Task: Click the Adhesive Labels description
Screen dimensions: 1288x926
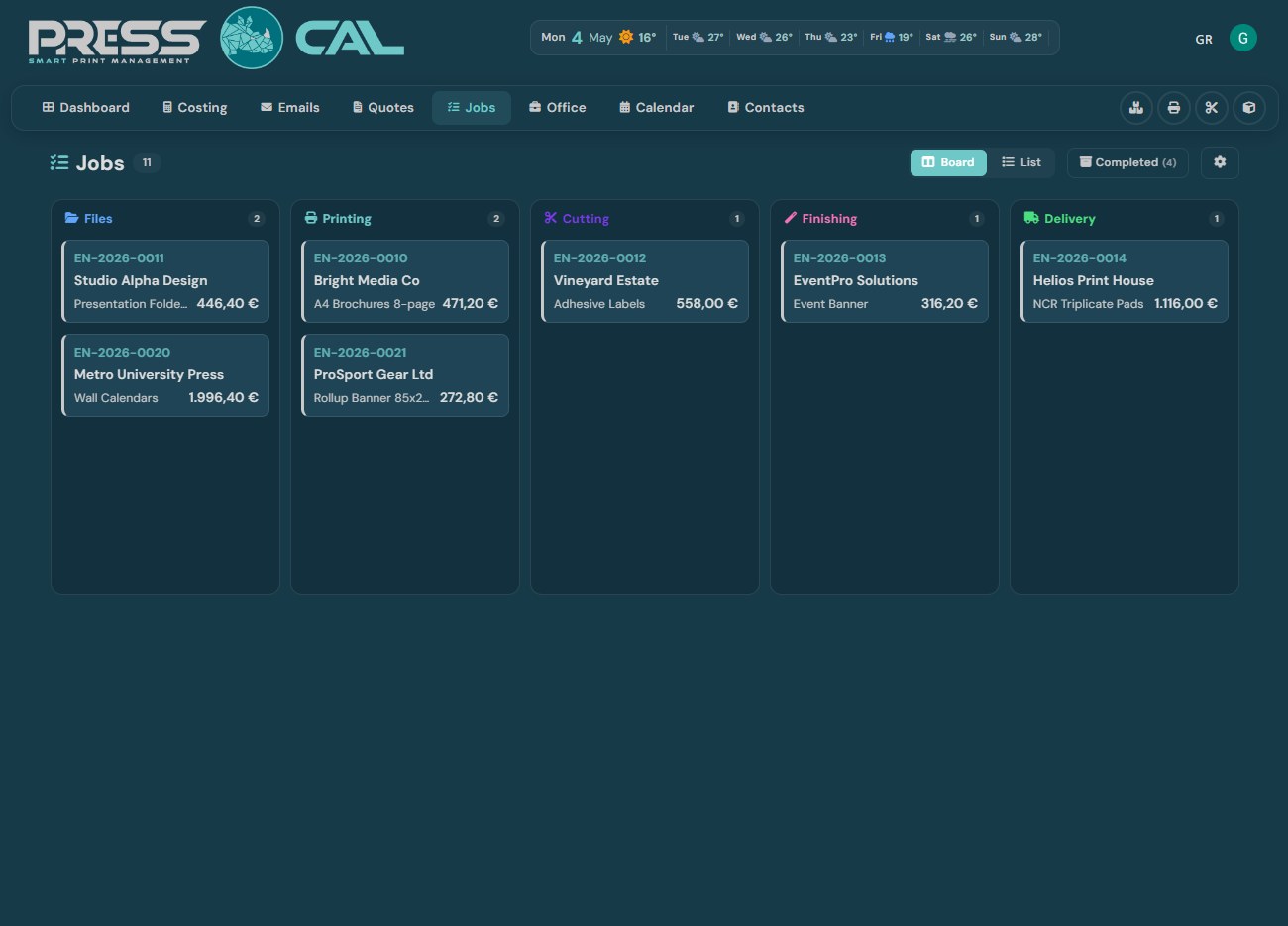Action: (599, 304)
